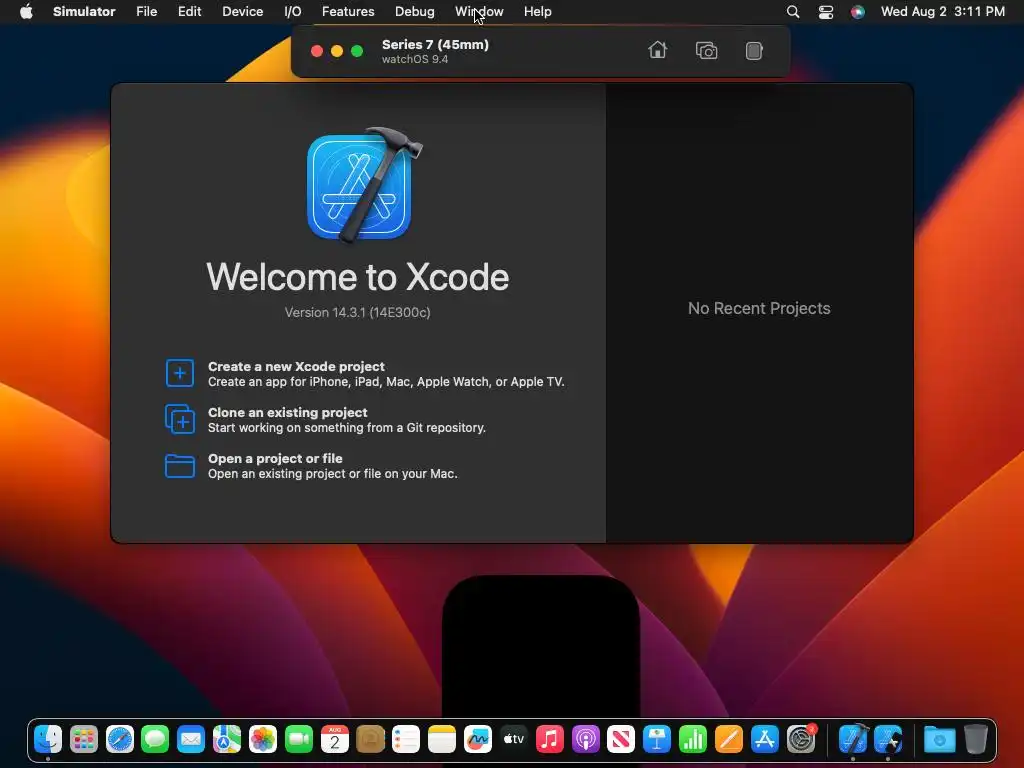Open the Features menu
Viewport: 1024px width, 768px height.
pyautogui.click(x=348, y=12)
